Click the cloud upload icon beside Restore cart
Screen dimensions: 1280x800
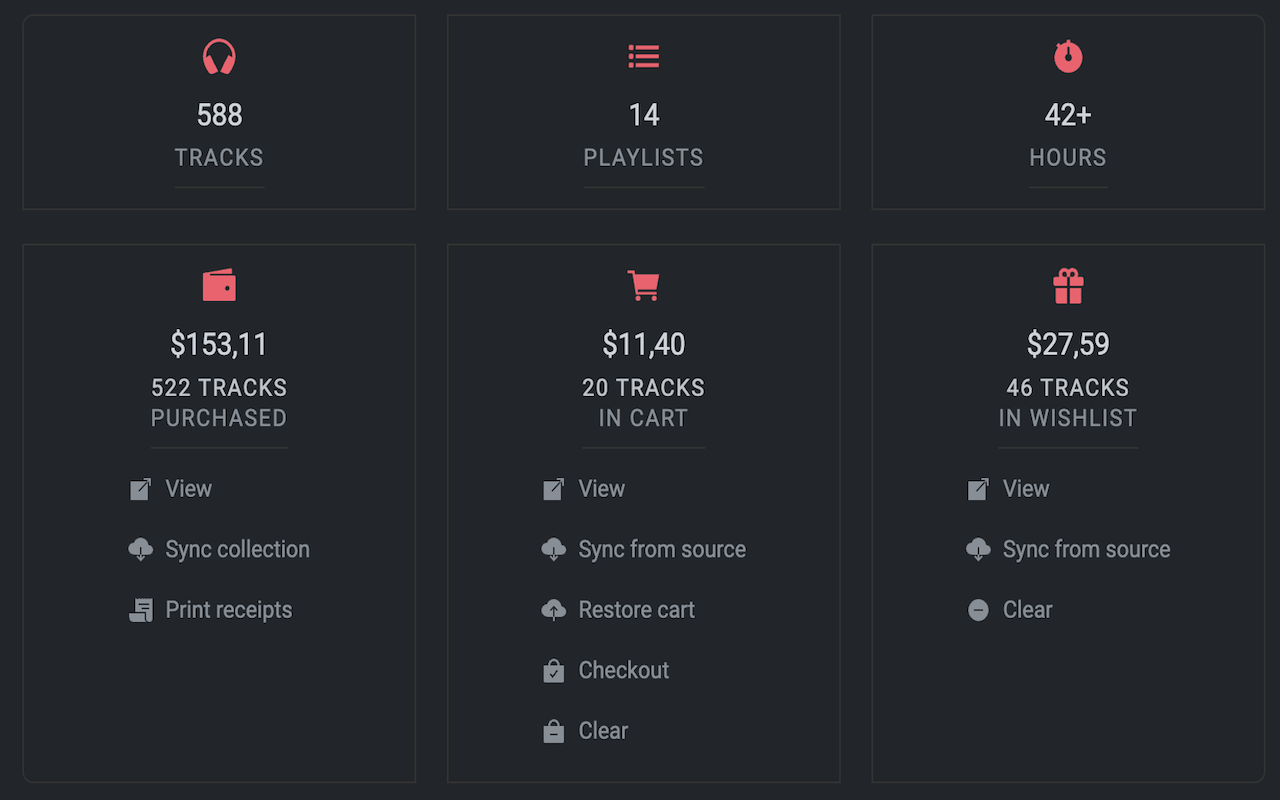point(554,609)
